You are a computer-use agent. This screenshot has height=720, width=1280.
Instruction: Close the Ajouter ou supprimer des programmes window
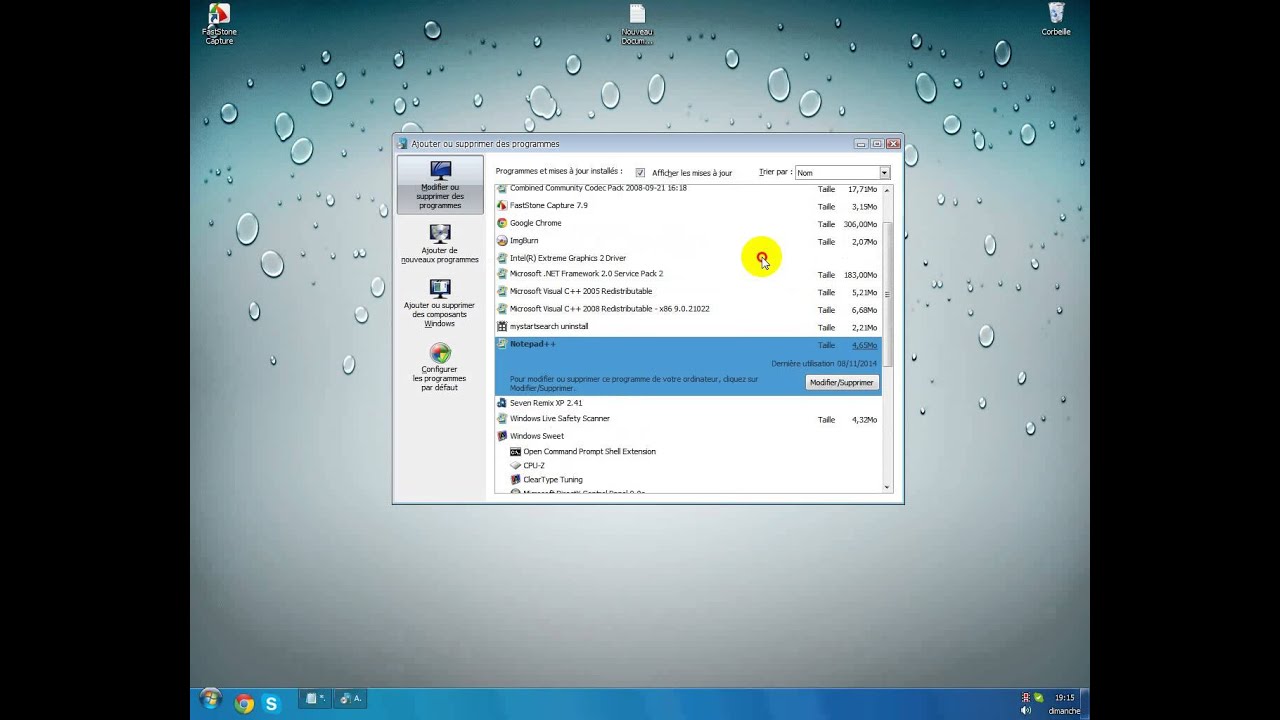(x=893, y=144)
